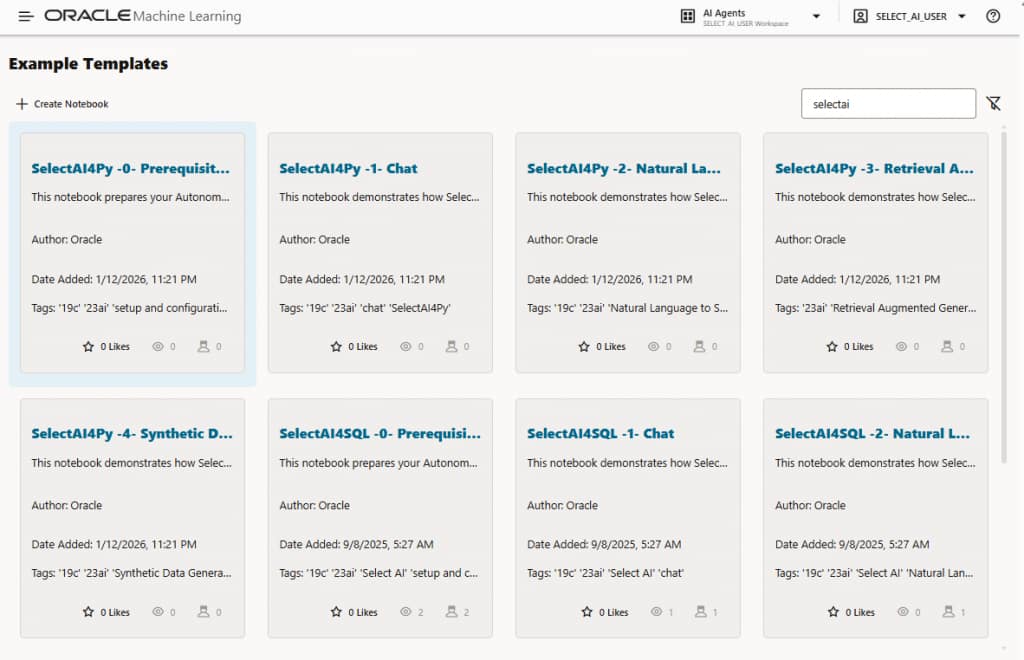1024x660 pixels.
Task: Like the SelectAI4Py -1- Chat template
Action: coord(337,347)
